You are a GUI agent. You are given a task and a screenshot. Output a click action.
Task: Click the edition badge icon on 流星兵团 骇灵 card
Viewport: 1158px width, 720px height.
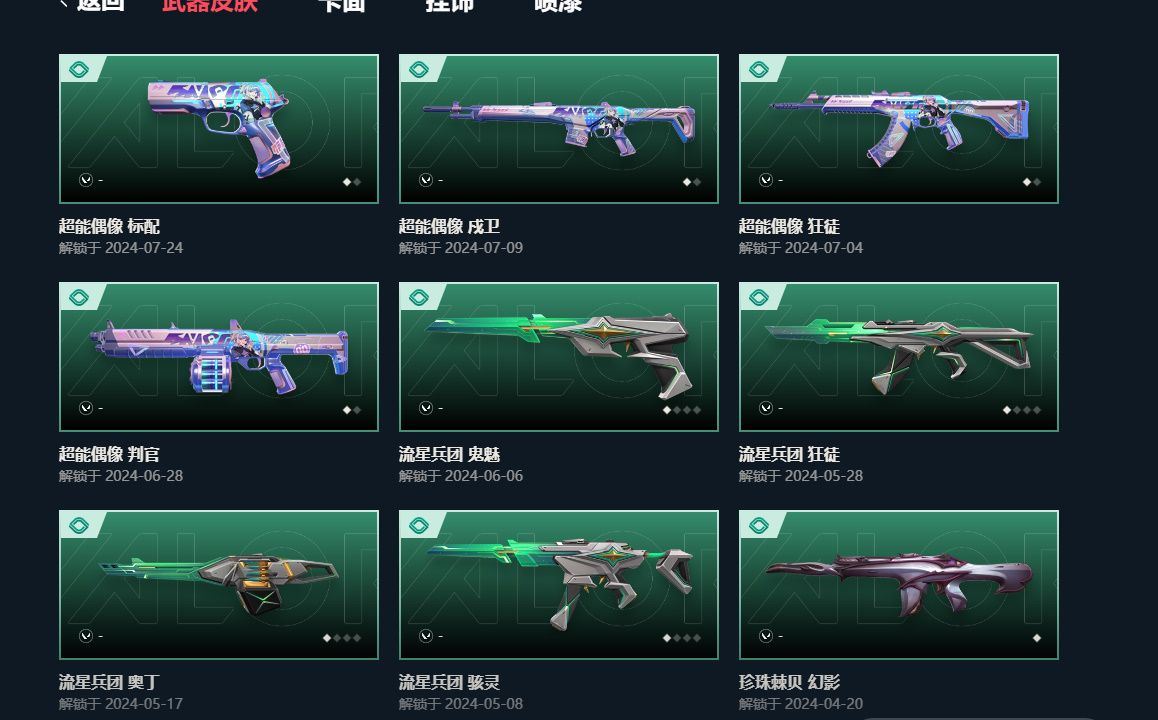tap(419, 526)
